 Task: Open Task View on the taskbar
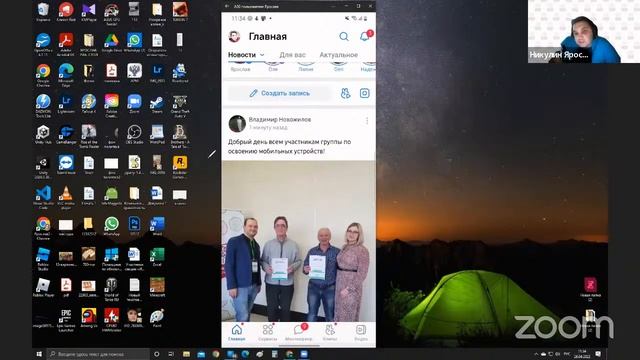tap(171, 354)
